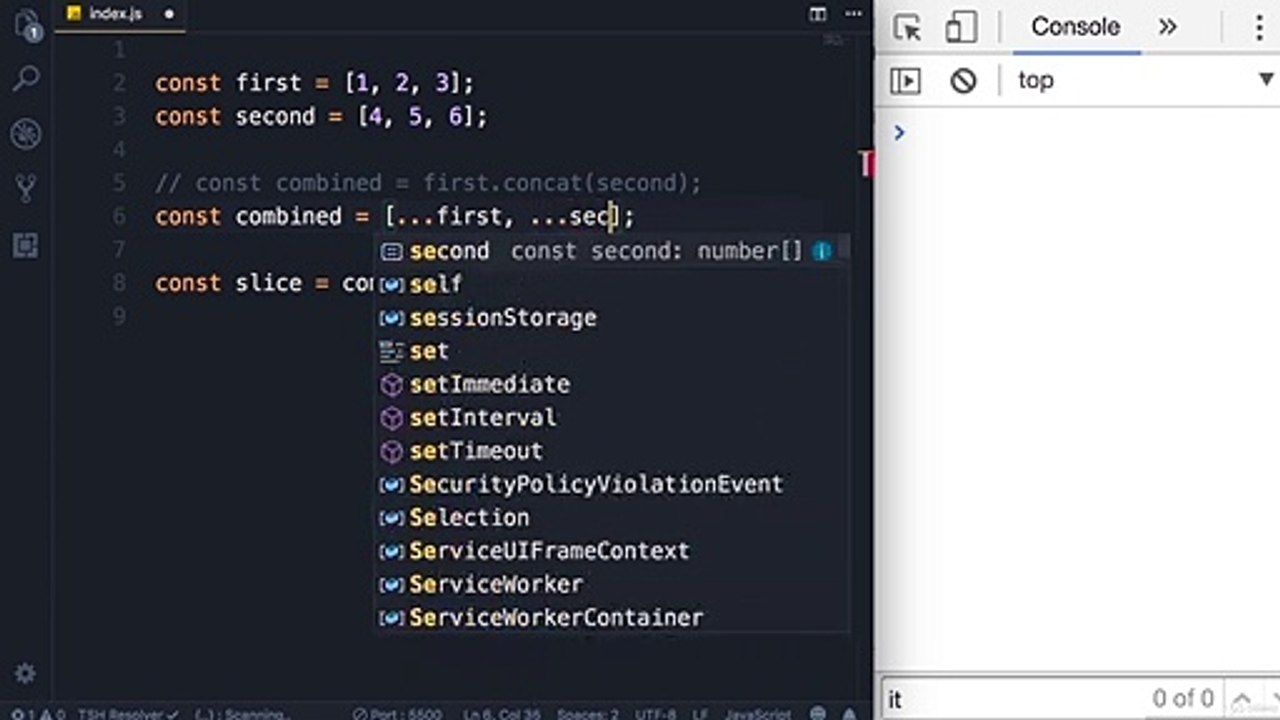
Task: Open the Search view in activity bar
Action: 27,78
